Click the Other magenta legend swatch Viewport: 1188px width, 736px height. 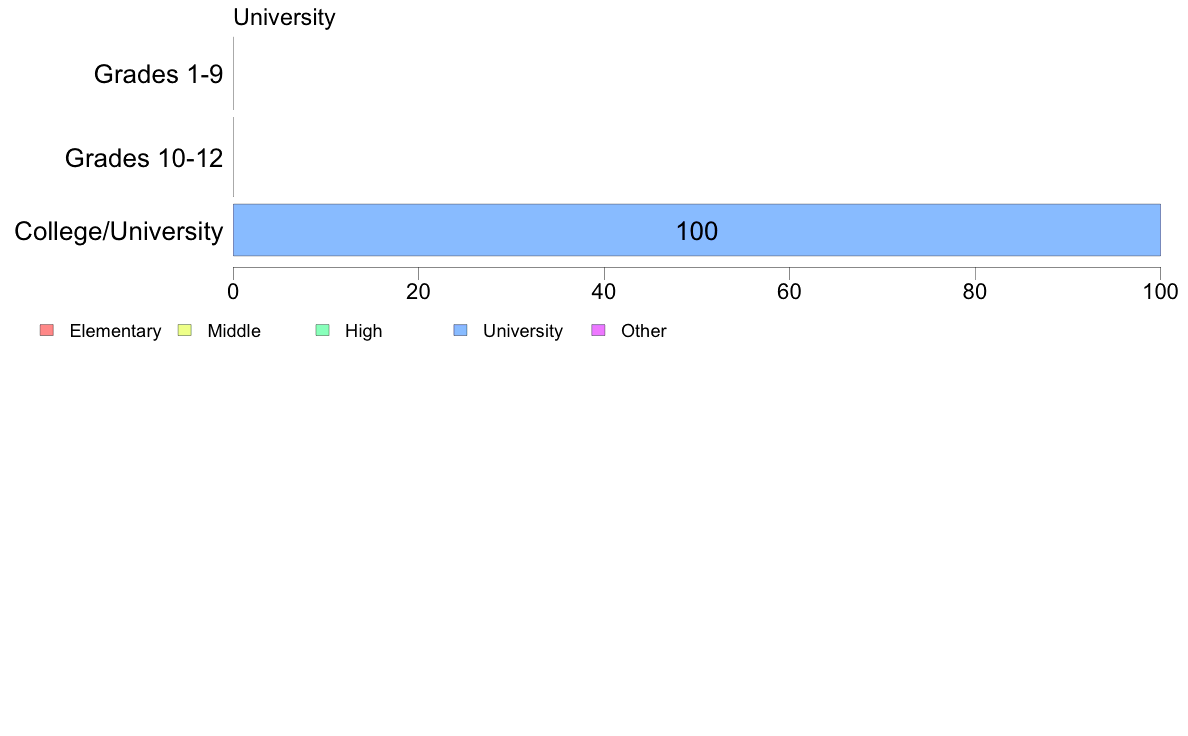(x=598, y=330)
